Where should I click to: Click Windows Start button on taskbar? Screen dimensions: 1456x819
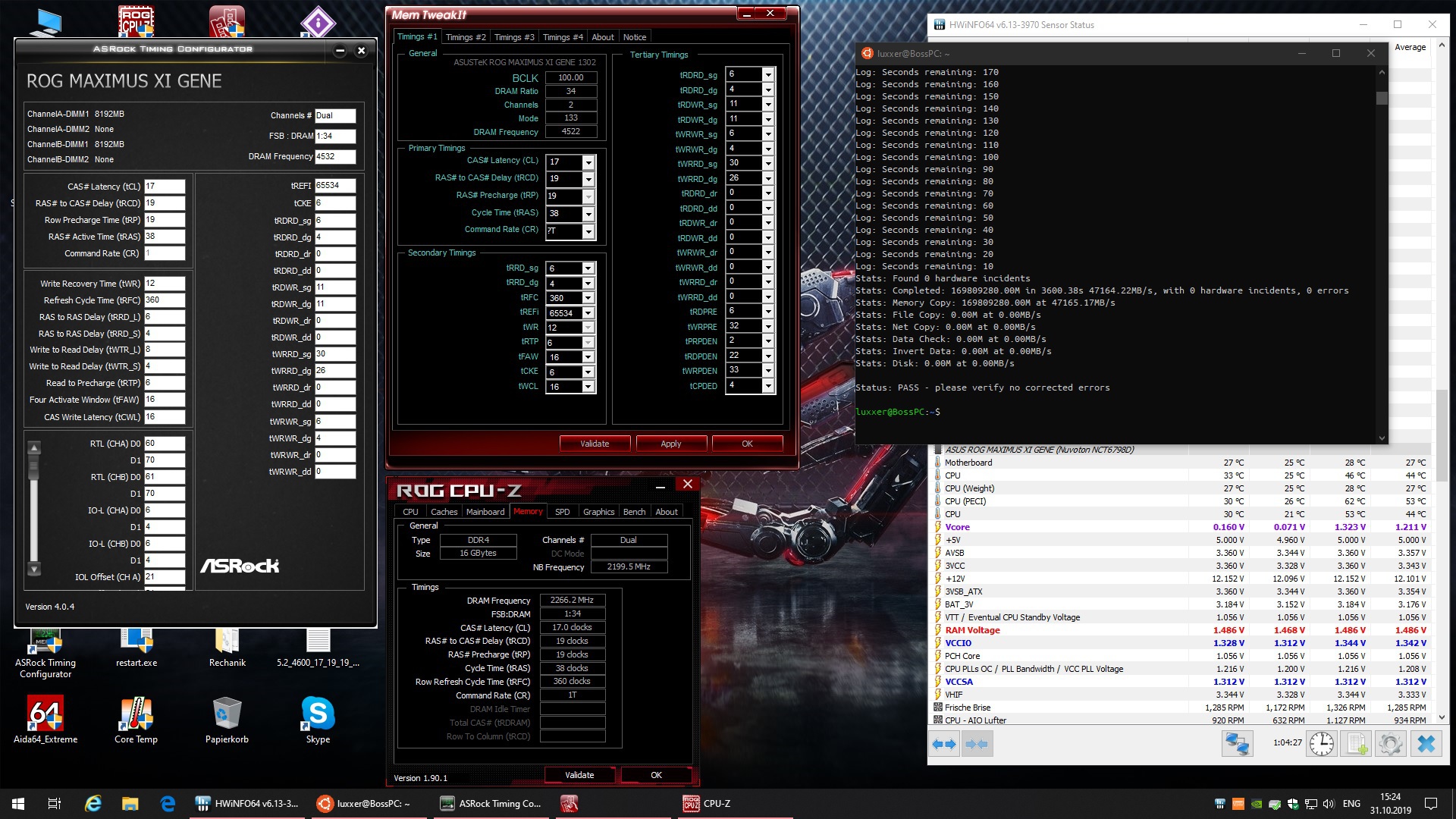(x=18, y=803)
